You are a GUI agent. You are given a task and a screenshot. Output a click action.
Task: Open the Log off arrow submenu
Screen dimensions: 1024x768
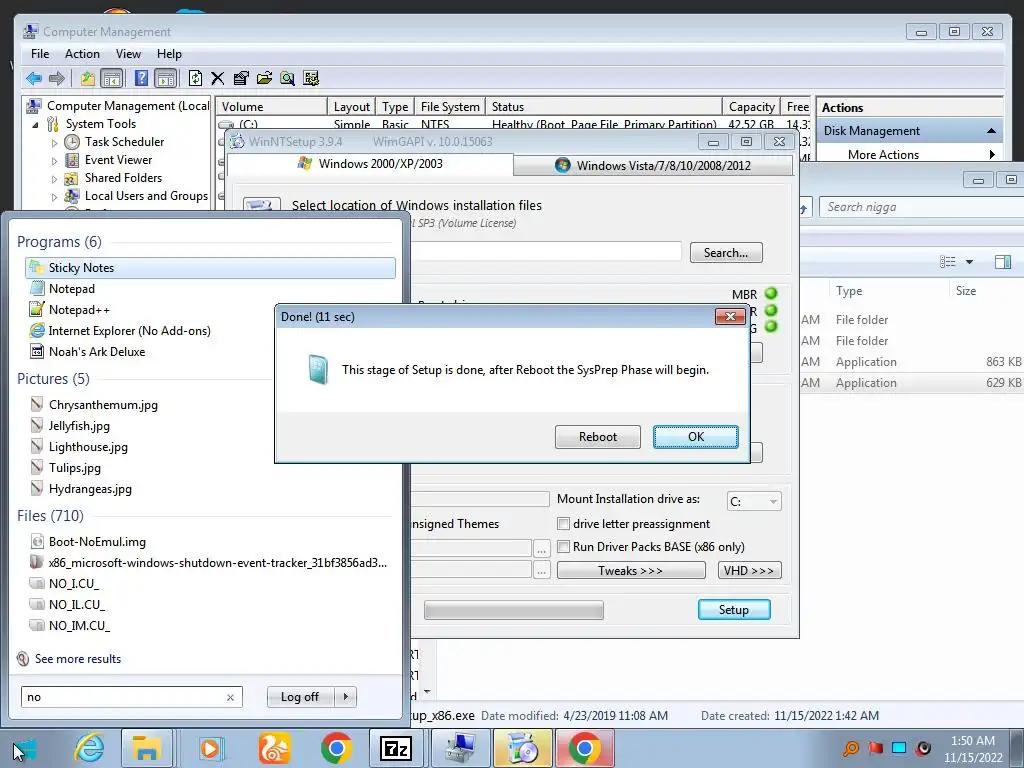[x=345, y=697]
